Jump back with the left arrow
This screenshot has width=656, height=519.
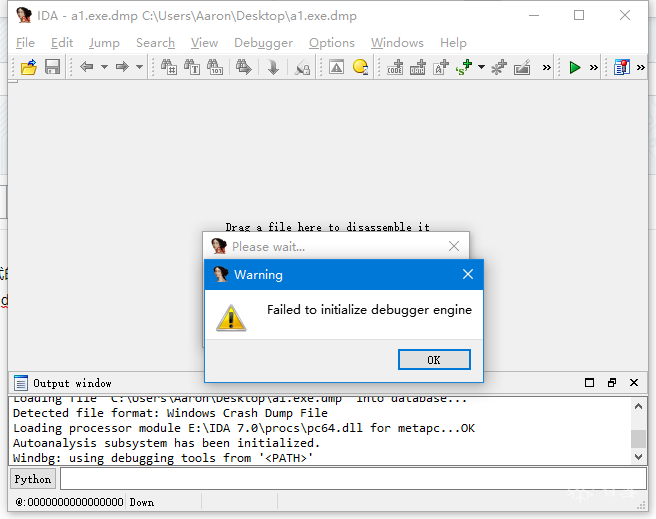(x=87, y=67)
